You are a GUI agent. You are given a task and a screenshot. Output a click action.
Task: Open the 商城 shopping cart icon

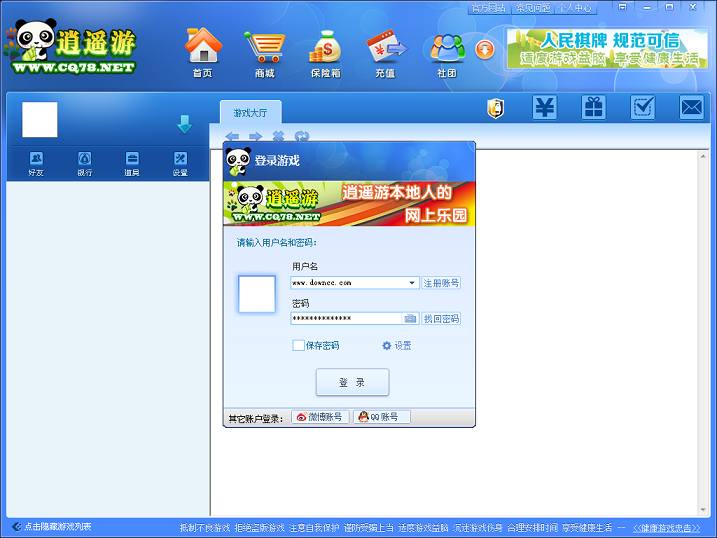pos(263,47)
